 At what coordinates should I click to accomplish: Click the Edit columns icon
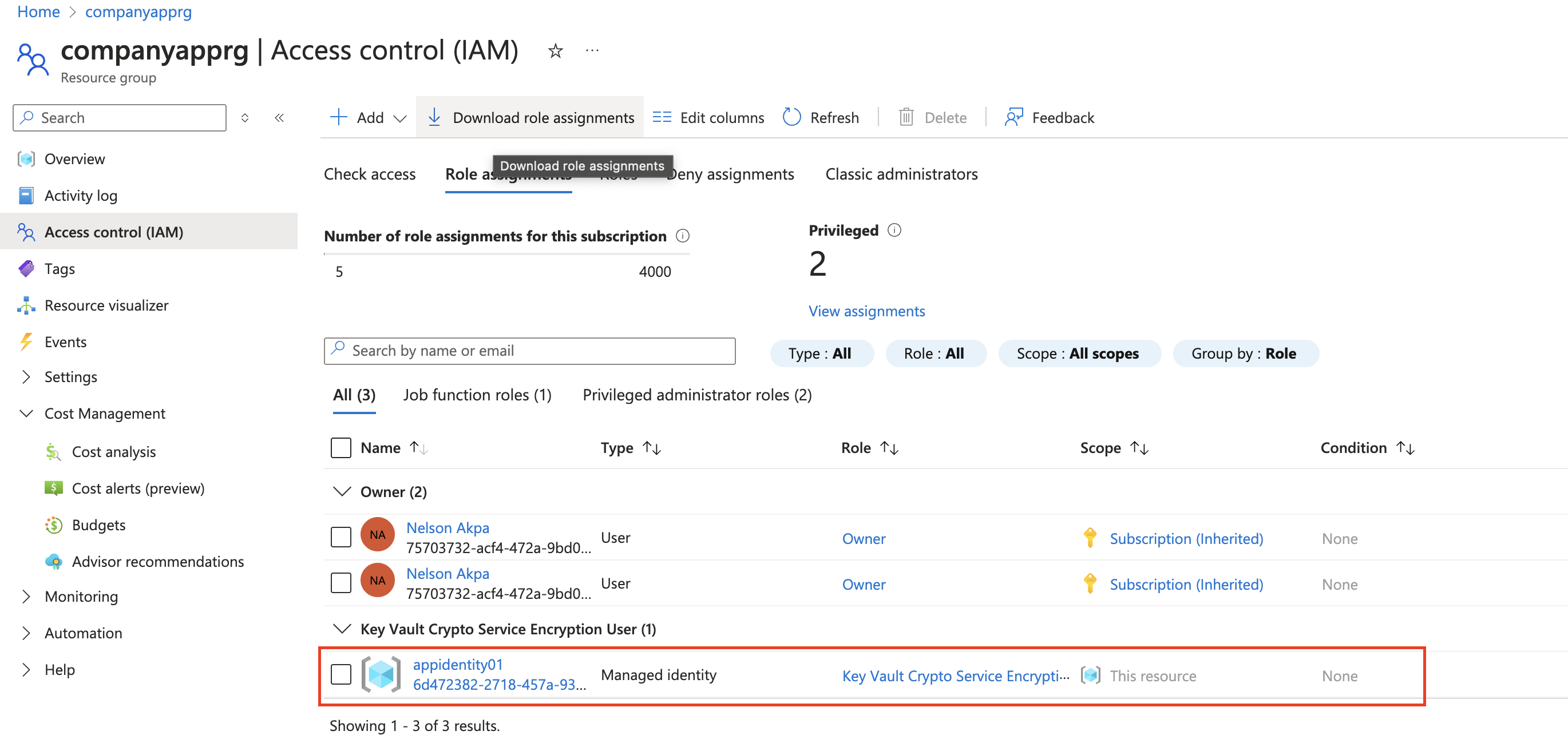click(x=662, y=117)
